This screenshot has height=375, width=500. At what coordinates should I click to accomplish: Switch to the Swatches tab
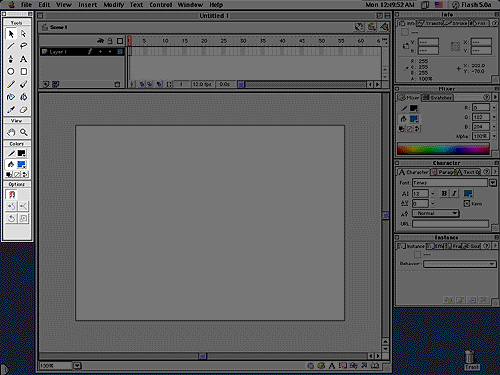(x=437, y=98)
